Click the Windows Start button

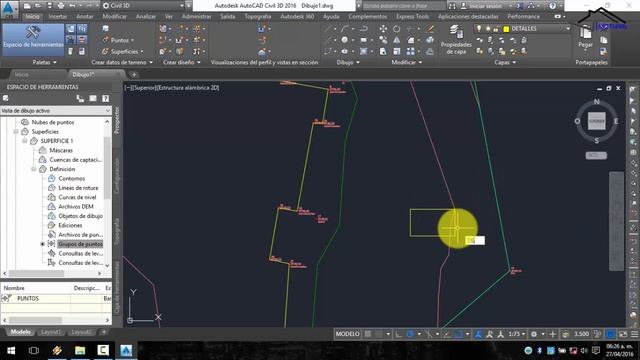tap(11, 351)
